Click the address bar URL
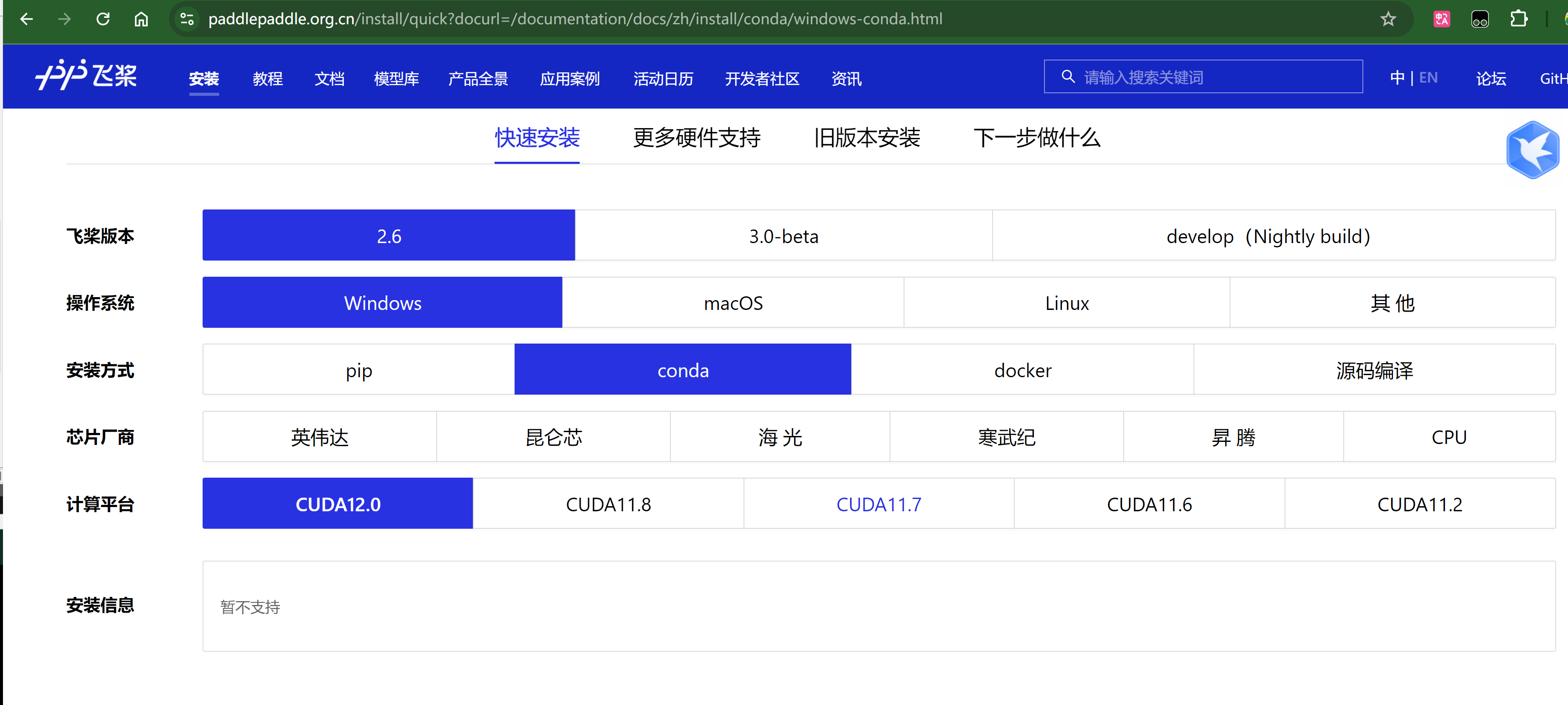 (575, 19)
